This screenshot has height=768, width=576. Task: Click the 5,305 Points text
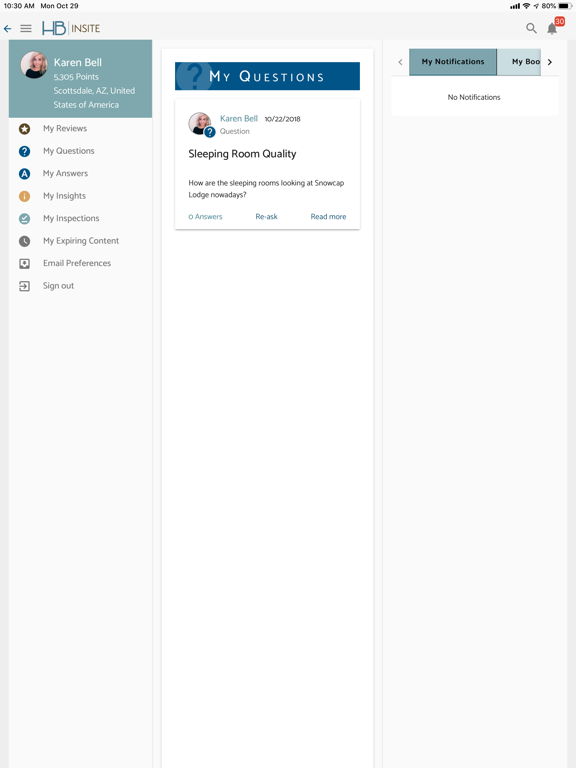[x=76, y=77]
